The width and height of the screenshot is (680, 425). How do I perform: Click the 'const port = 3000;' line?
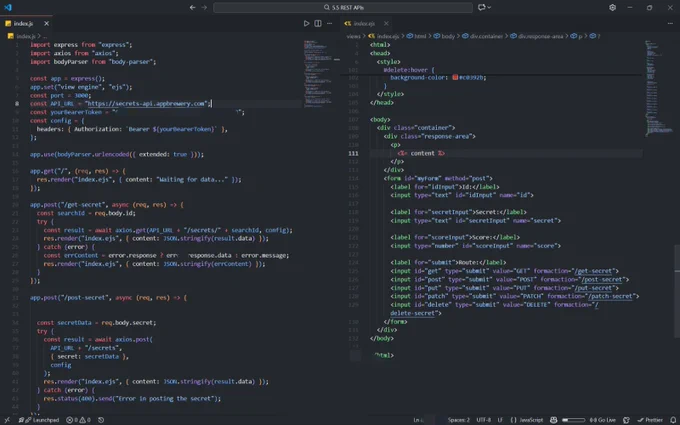(x=60, y=95)
